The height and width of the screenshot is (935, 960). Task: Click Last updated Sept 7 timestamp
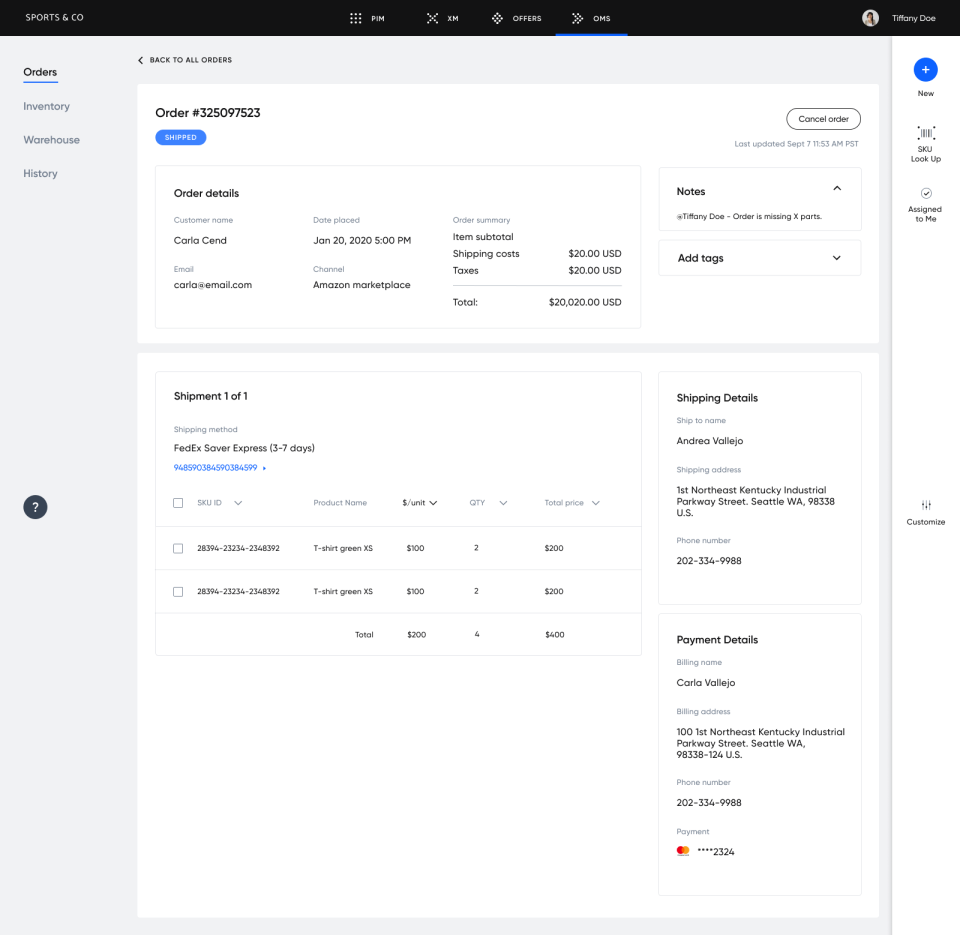coord(796,144)
